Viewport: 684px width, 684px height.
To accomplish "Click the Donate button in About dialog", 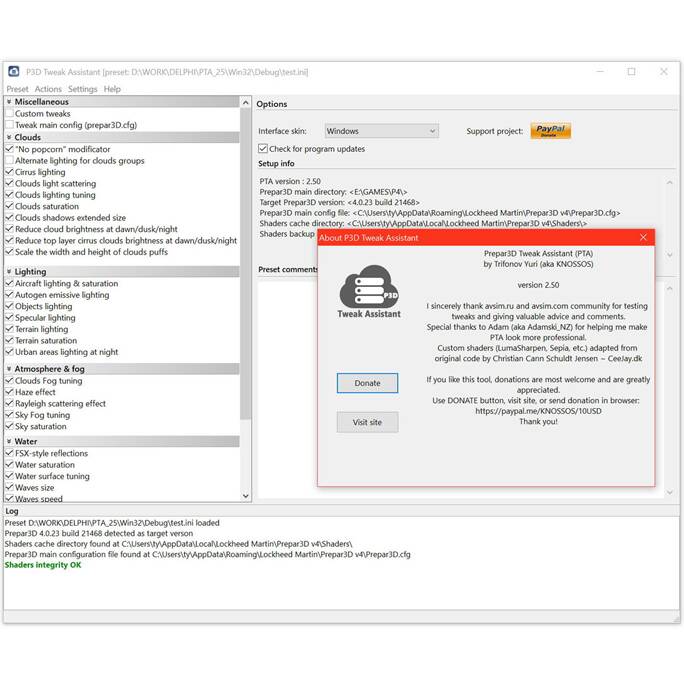I will (367, 383).
